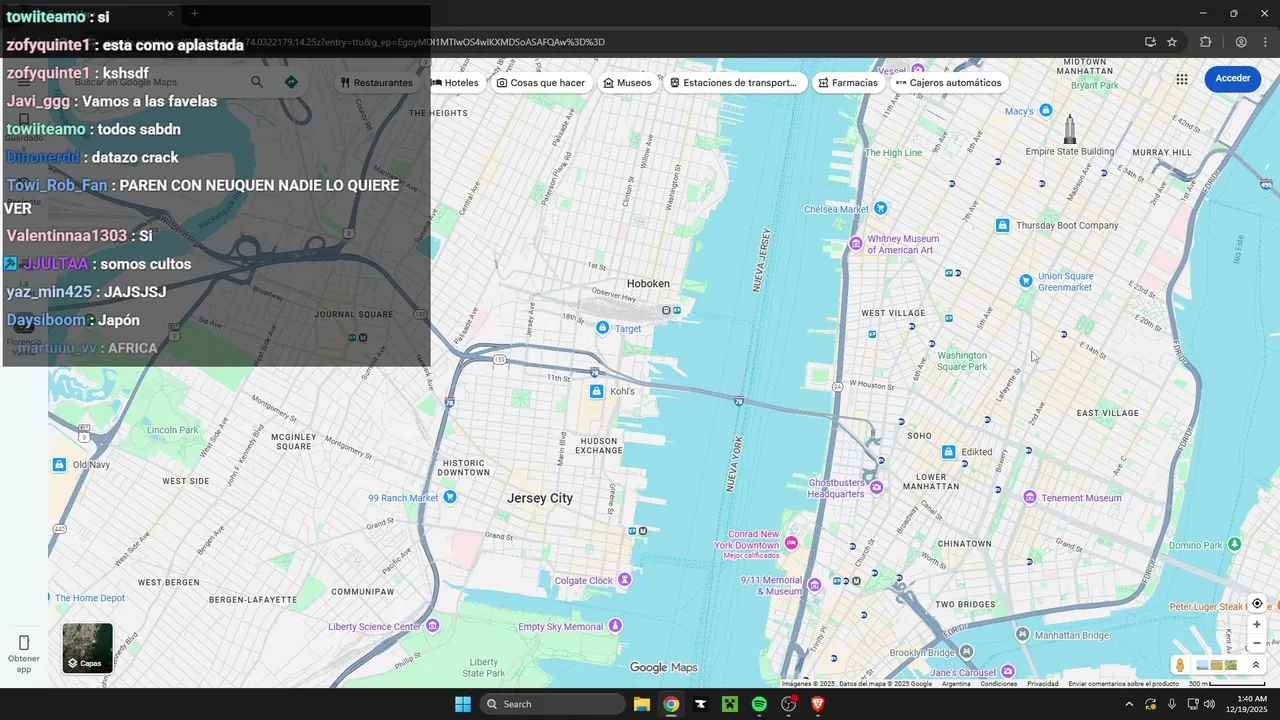Select Cajeros automáticos chip
Image resolution: width=1280 pixels, height=720 pixels.
[x=949, y=83]
